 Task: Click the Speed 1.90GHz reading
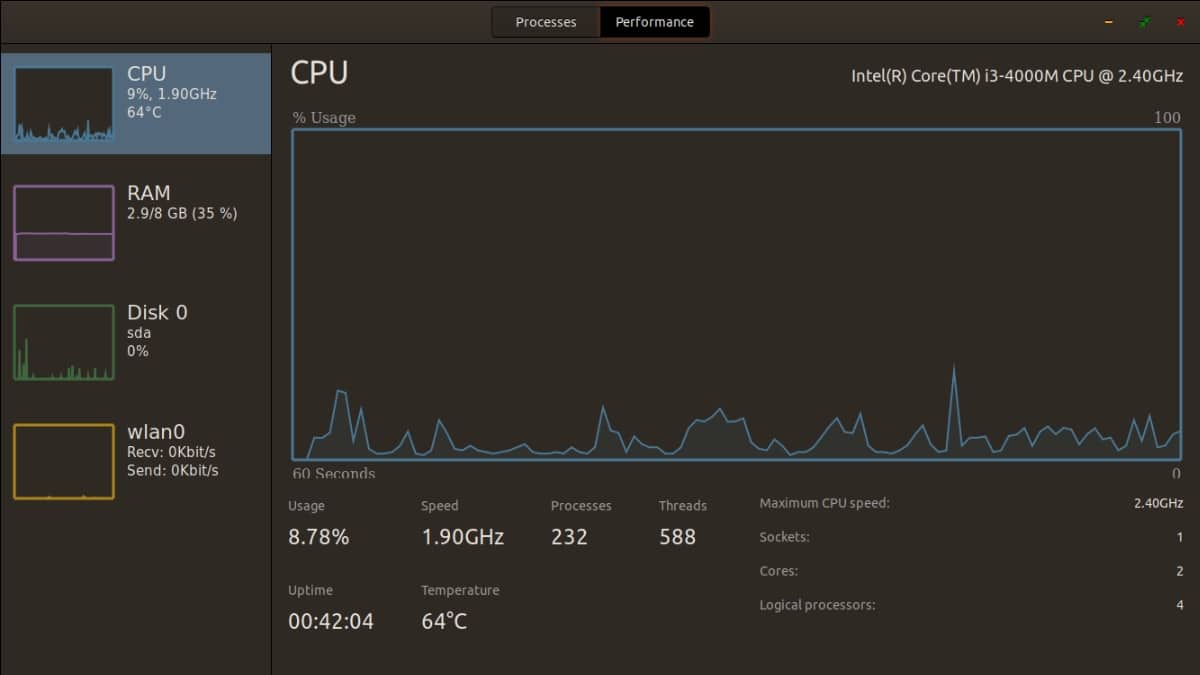point(462,537)
